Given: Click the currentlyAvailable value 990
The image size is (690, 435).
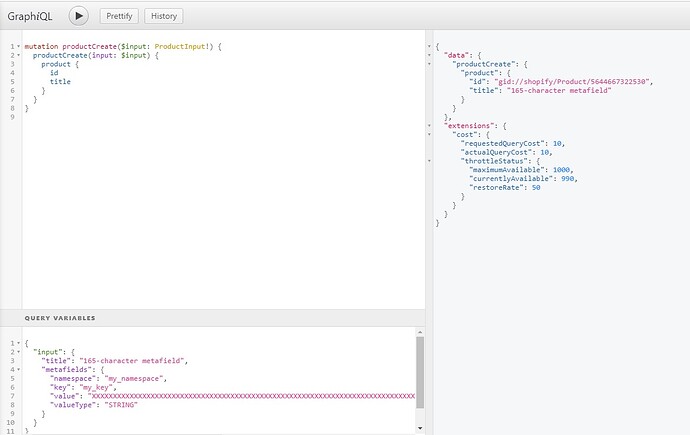Looking at the screenshot, I should click(568, 179).
